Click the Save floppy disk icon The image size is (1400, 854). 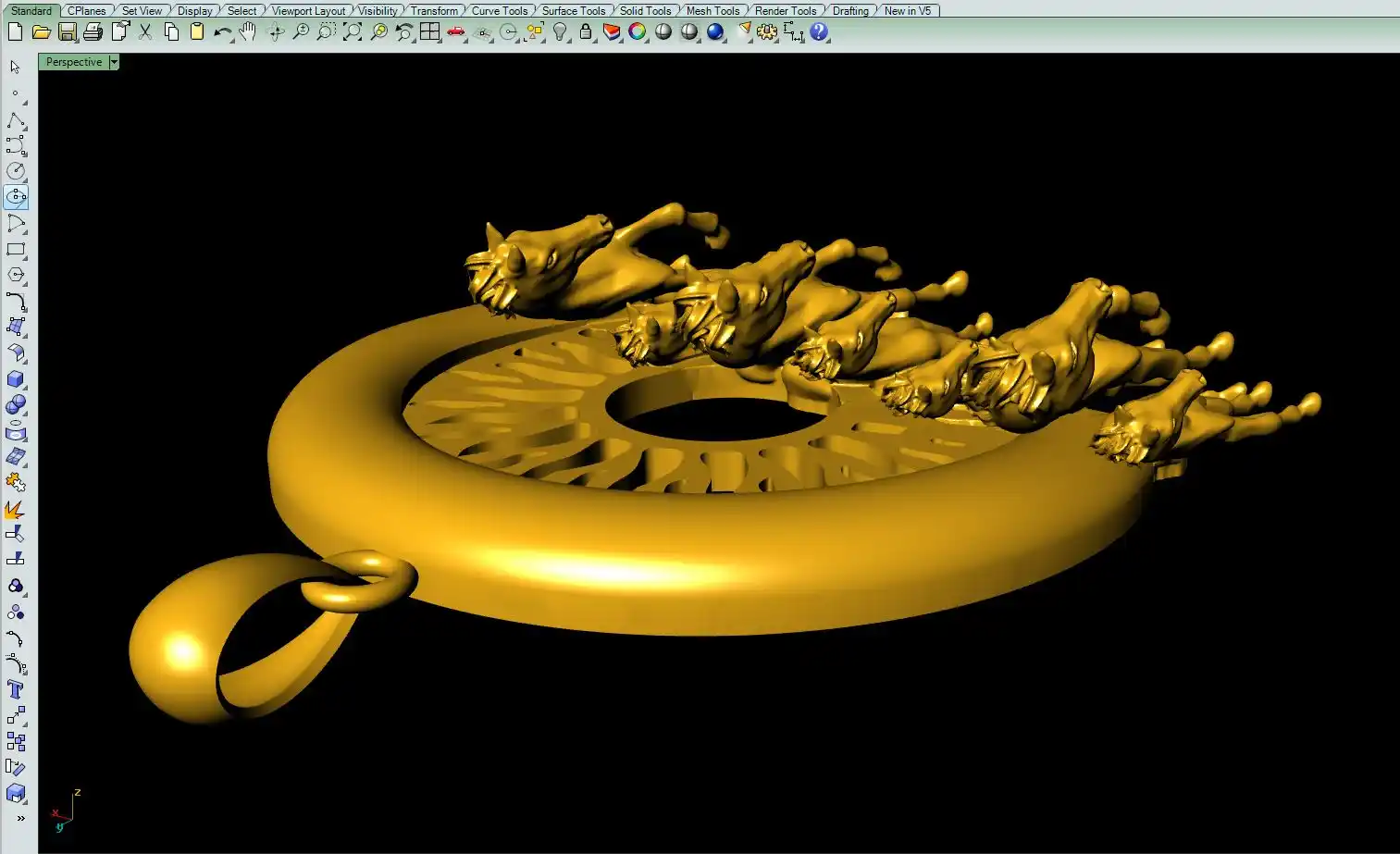67,32
